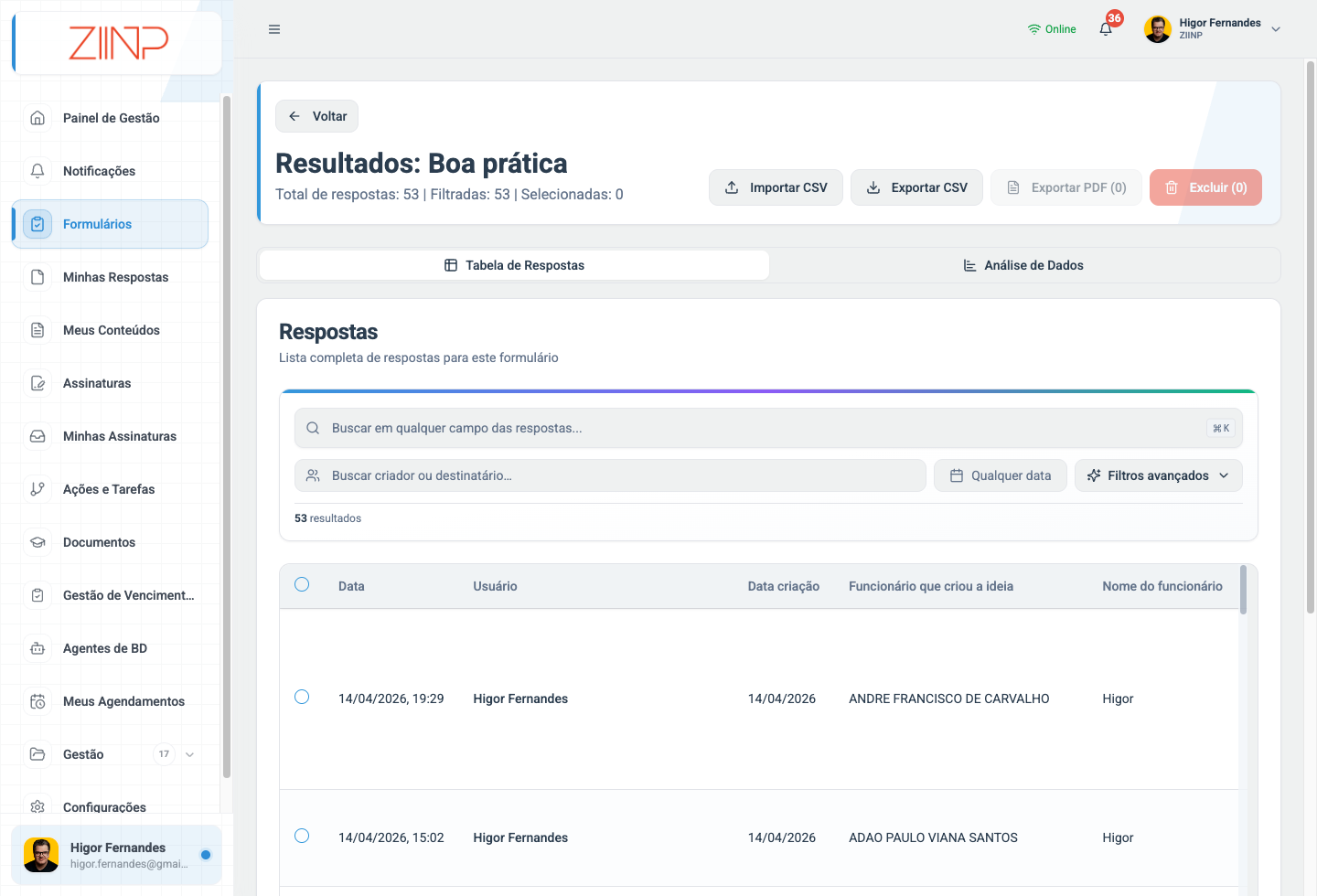
Task: Open Ações e Tarefas menu item
Action: pyautogui.click(x=109, y=489)
